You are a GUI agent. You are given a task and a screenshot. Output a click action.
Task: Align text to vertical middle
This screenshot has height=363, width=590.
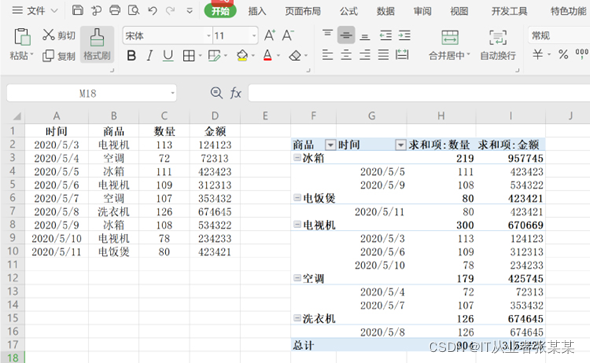(346, 35)
